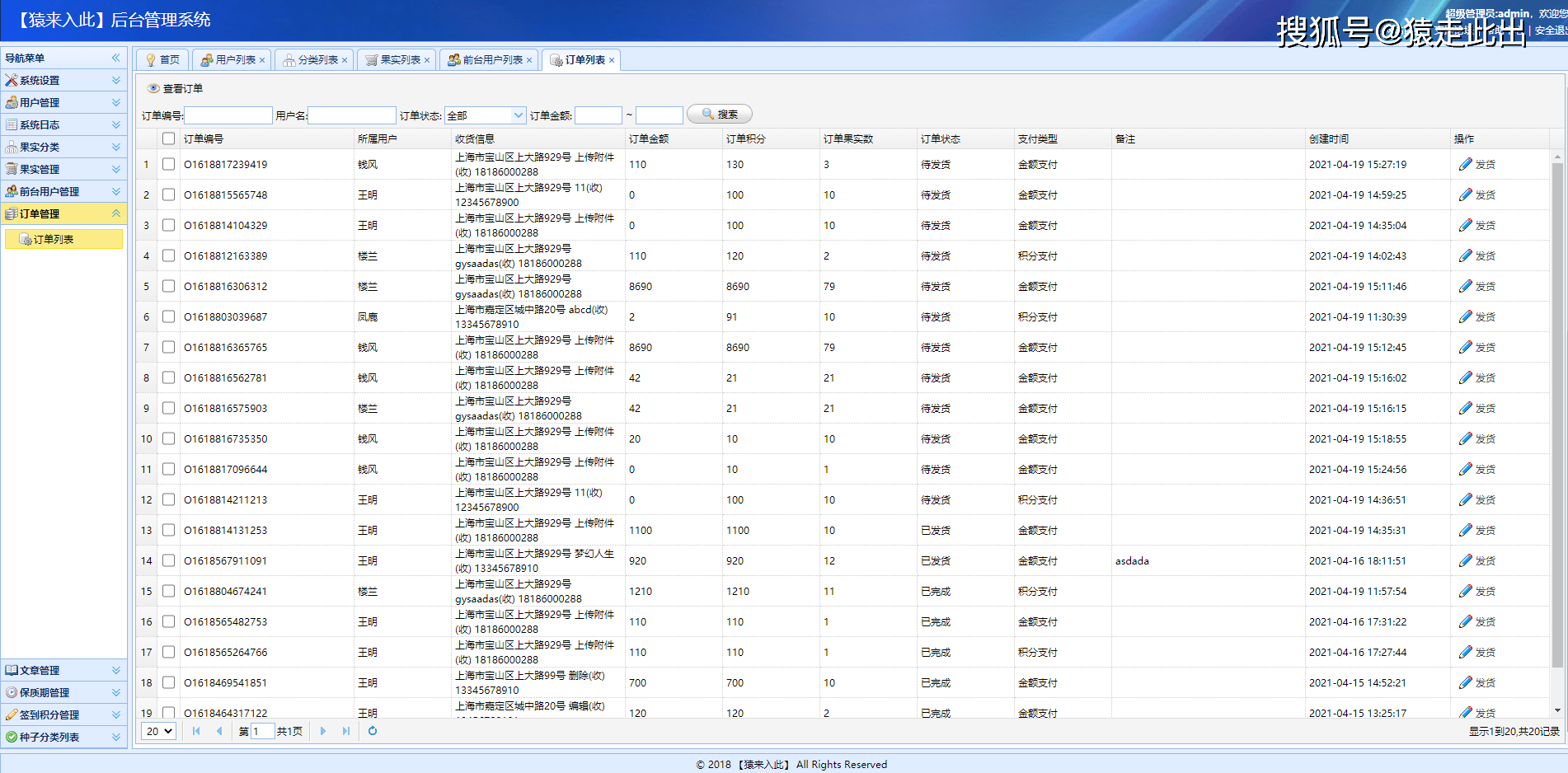Check the box for order O1618814131253
This screenshot has width=1568, height=773.
[x=169, y=530]
